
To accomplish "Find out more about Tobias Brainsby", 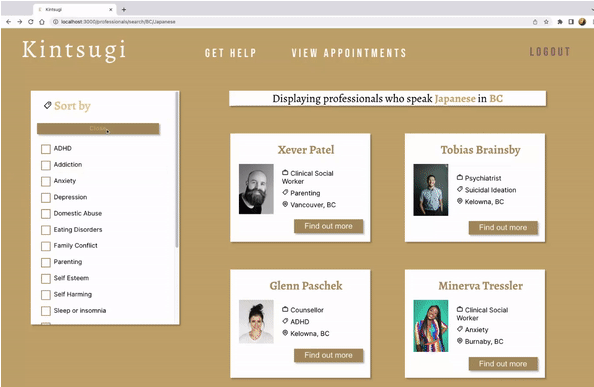I will (503, 228).
